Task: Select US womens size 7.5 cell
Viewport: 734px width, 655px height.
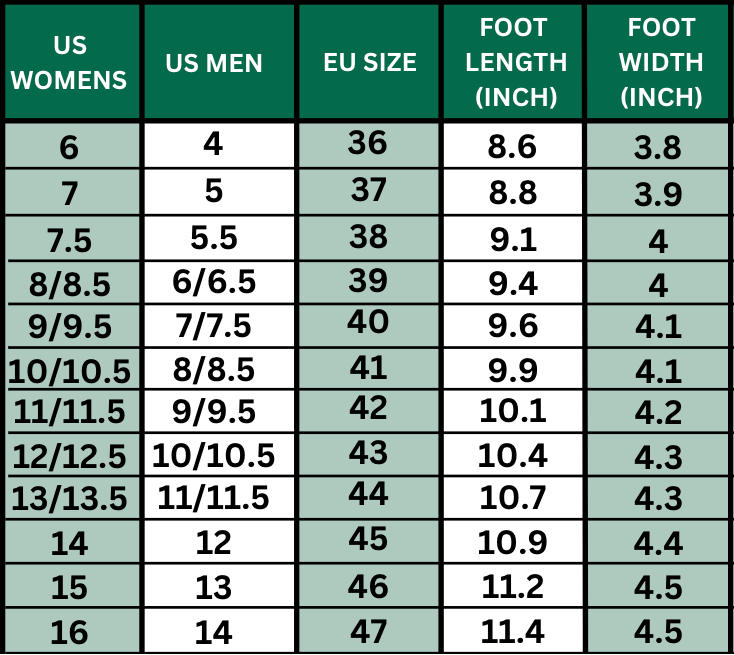Action: 69,241
